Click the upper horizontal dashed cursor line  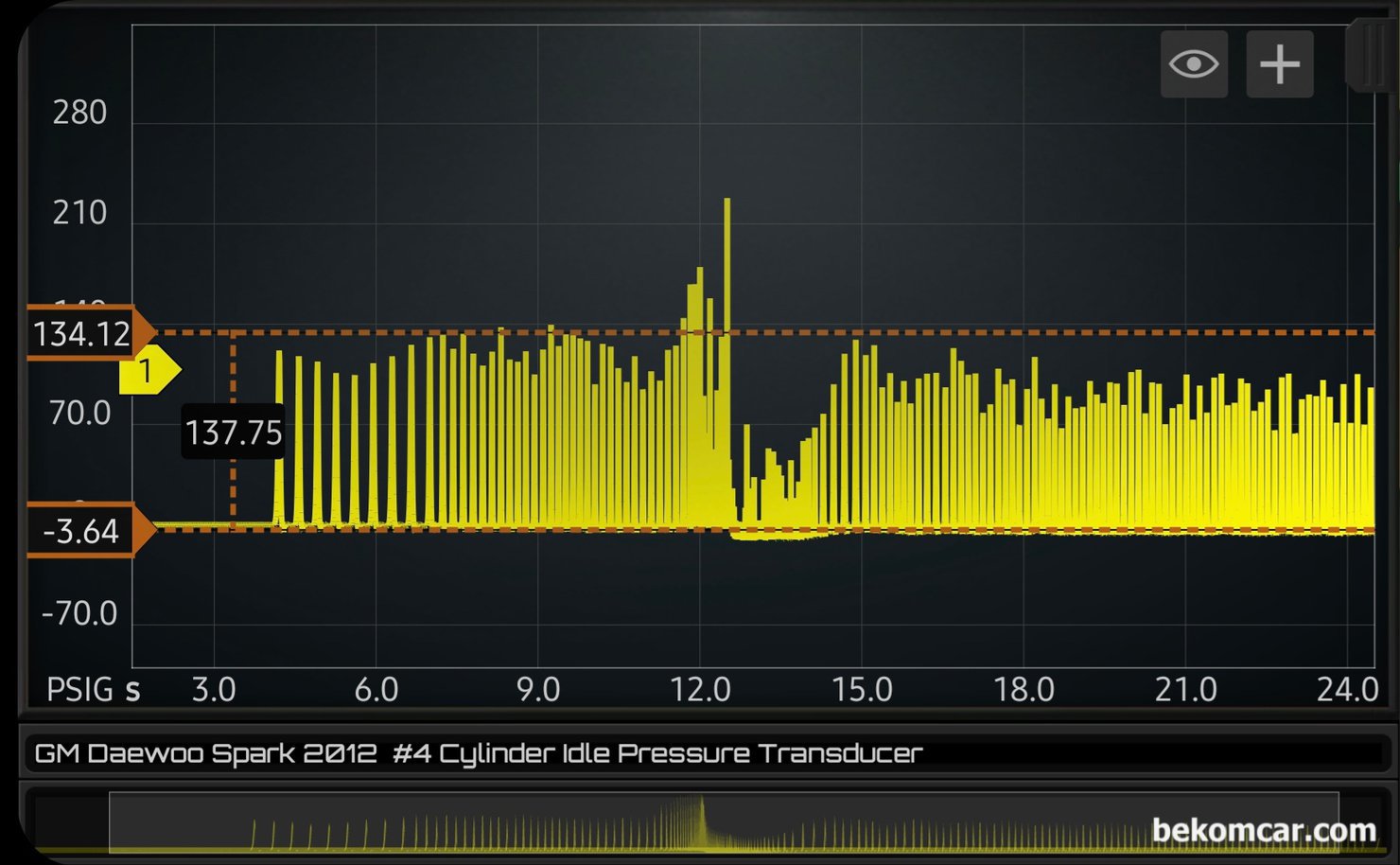946,333
